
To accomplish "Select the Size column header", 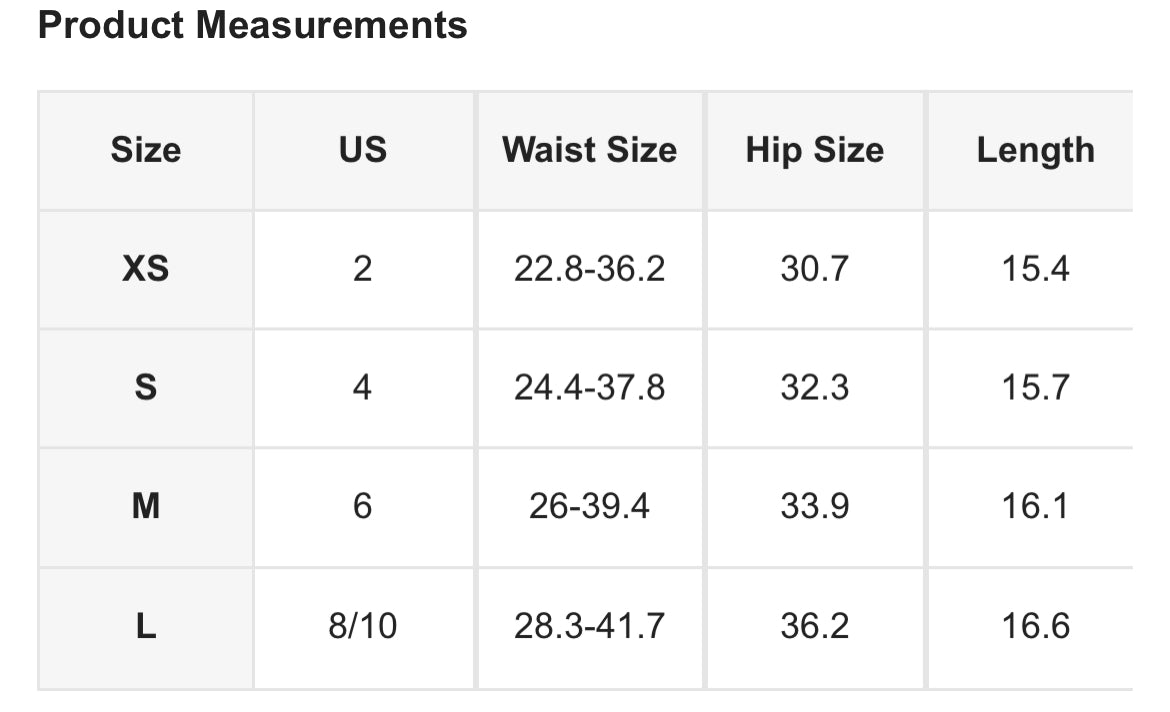I will (146, 150).
